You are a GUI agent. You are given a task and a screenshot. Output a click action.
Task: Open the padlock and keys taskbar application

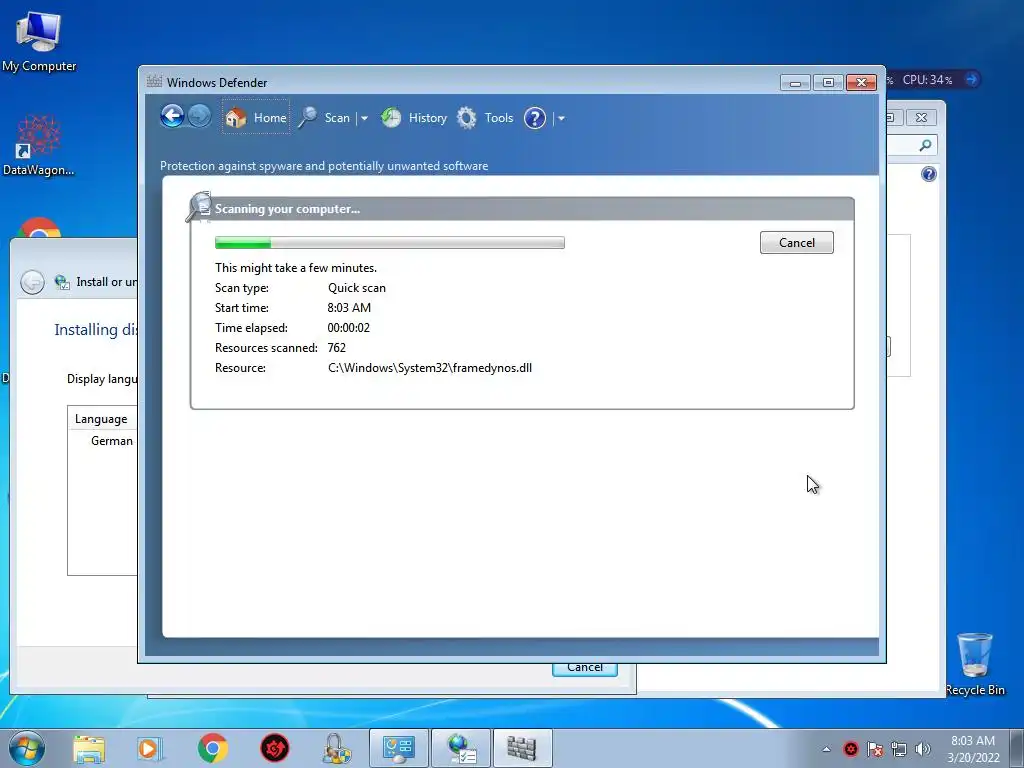(337, 748)
